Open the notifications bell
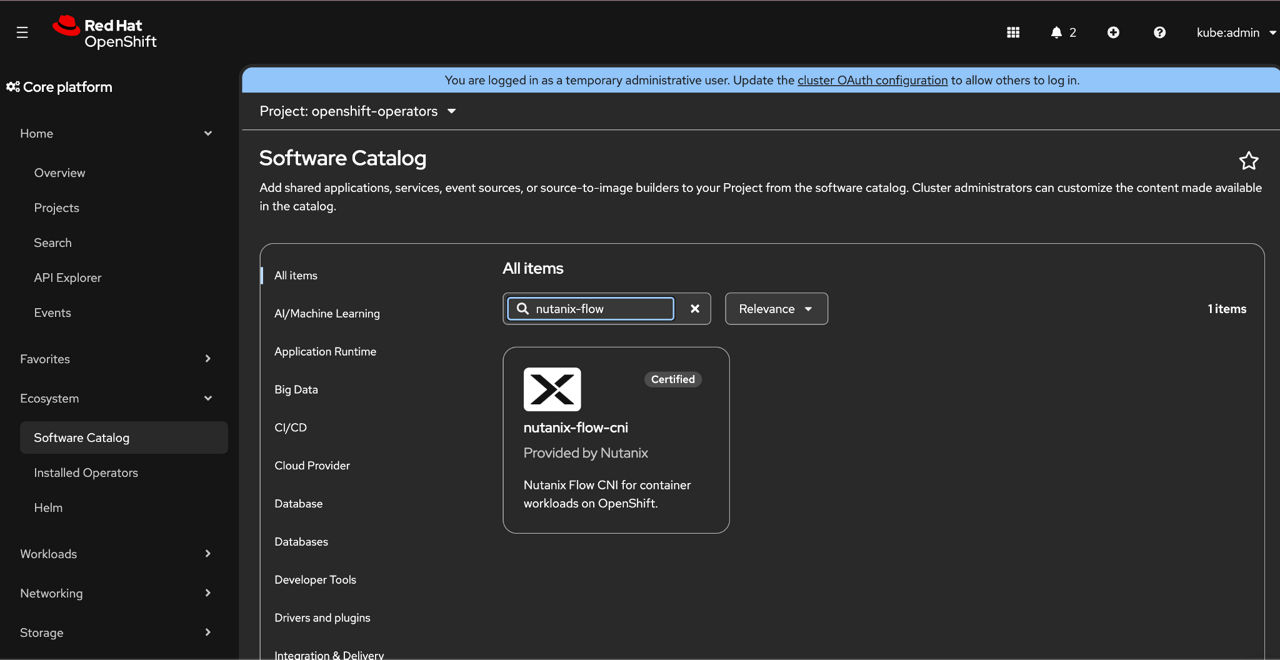1280x660 pixels. (x=1063, y=33)
